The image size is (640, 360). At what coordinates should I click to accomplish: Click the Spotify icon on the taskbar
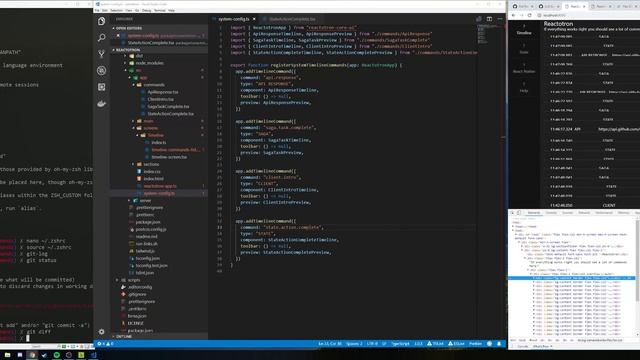[x=57, y=355]
